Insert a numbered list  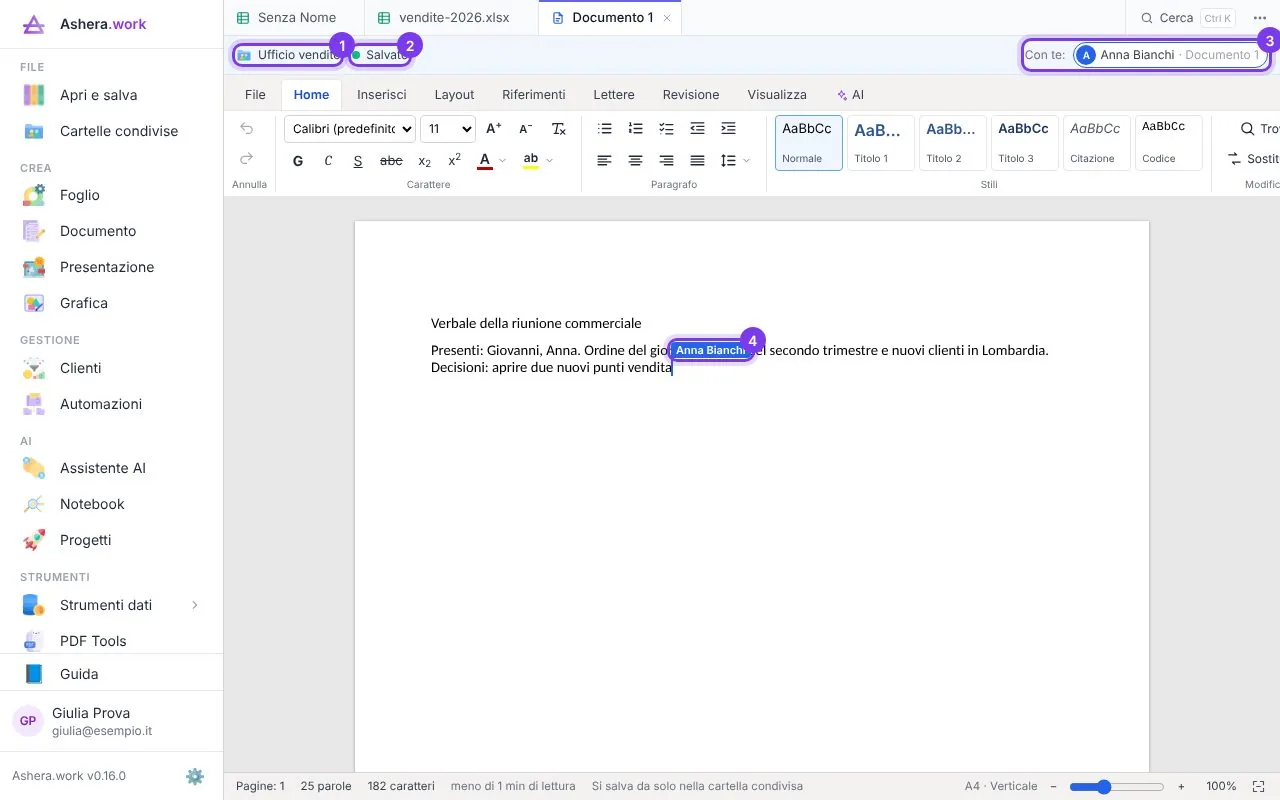pyautogui.click(x=635, y=128)
